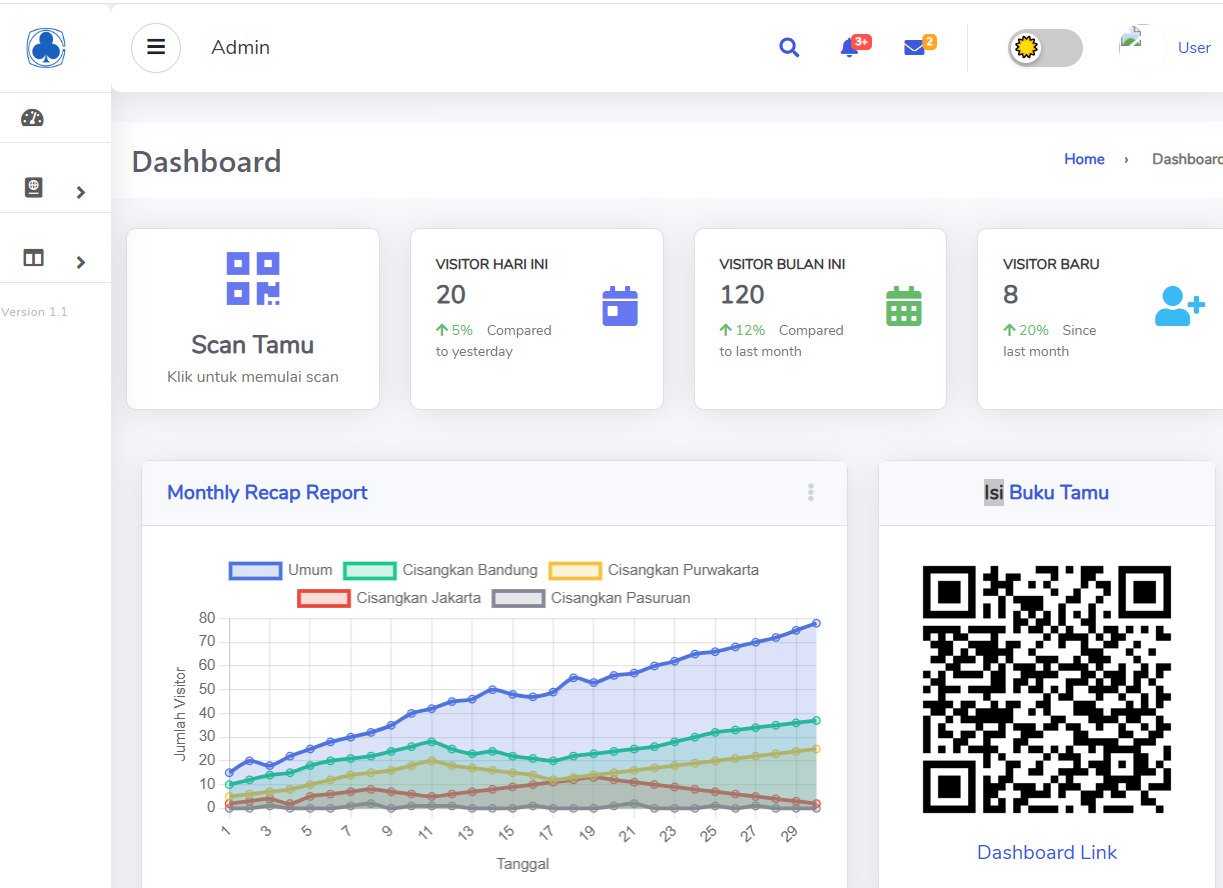The image size is (1223, 888).
Task: Toggle Cisangkan Bandung legend item
Action: 441,570
